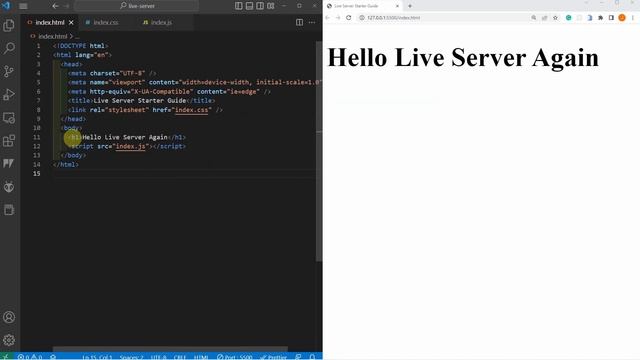Toggle the browser side panel icon
This screenshot has height=360, width=640.
611,18
